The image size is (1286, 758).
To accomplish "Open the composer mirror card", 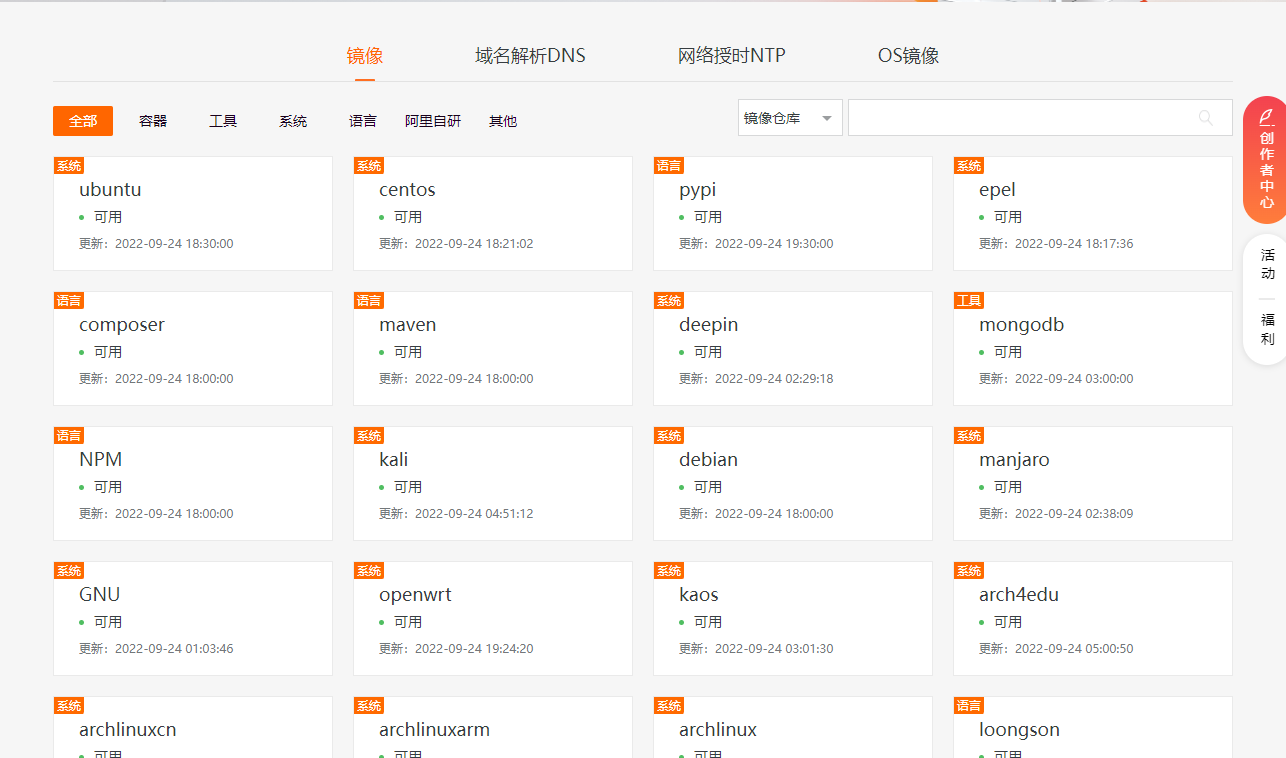I will 193,348.
